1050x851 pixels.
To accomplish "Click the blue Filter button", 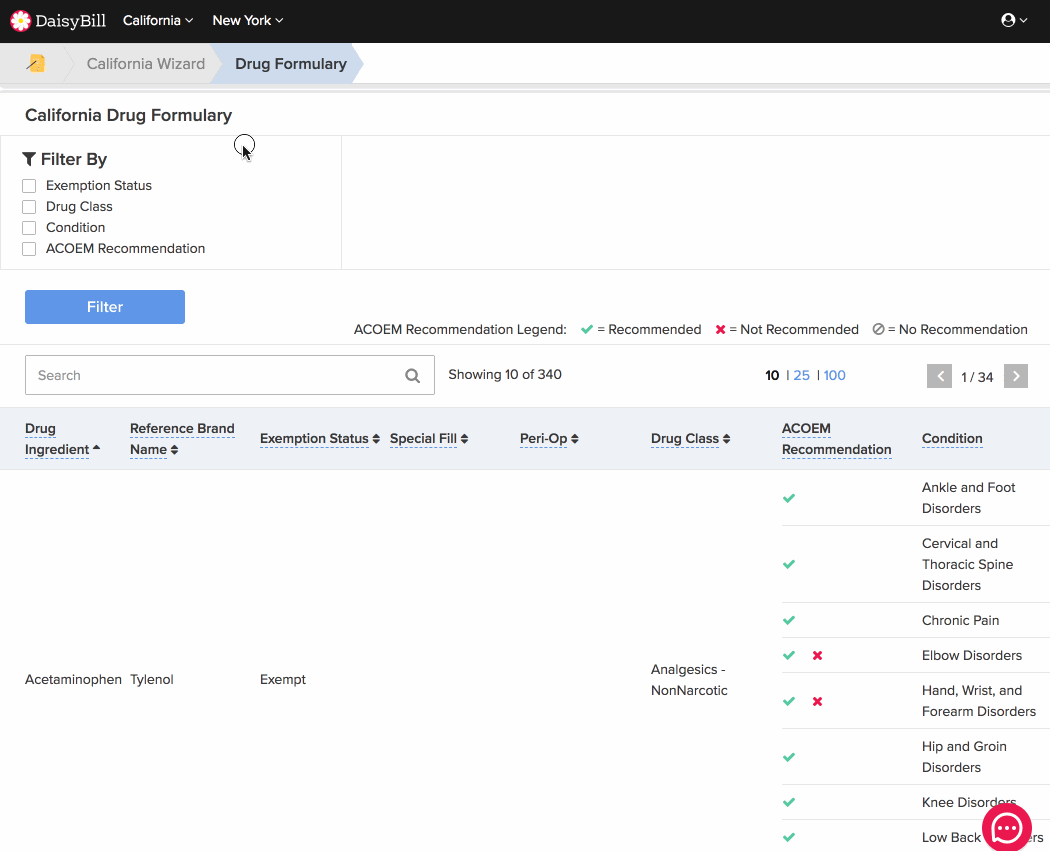I will (104, 307).
